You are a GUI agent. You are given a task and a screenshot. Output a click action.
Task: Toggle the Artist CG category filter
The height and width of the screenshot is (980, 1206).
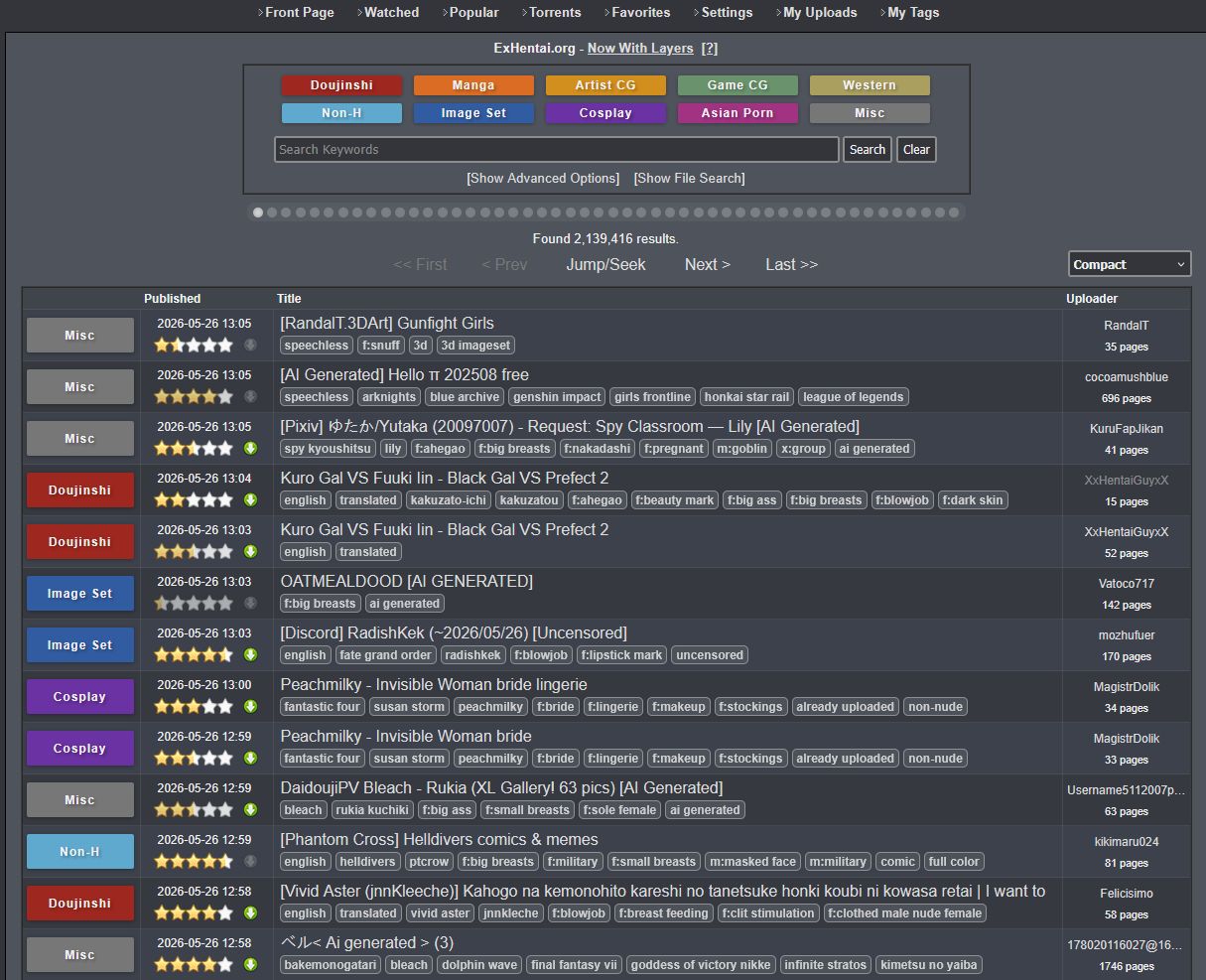[605, 85]
